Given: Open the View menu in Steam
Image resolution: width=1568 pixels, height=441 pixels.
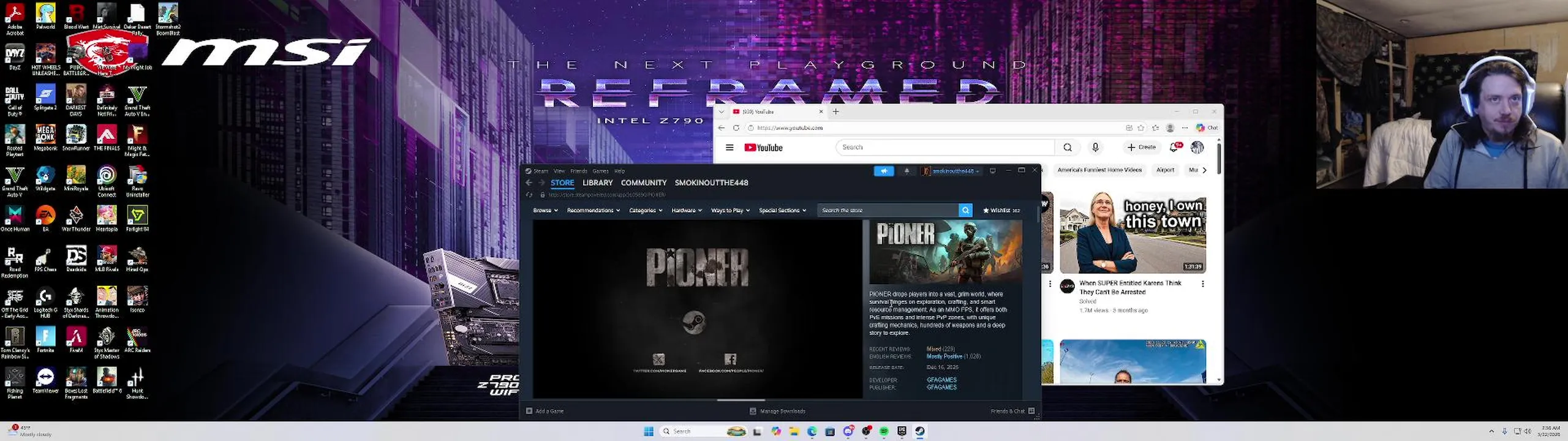Looking at the screenshot, I should click(x=559, y=171).
